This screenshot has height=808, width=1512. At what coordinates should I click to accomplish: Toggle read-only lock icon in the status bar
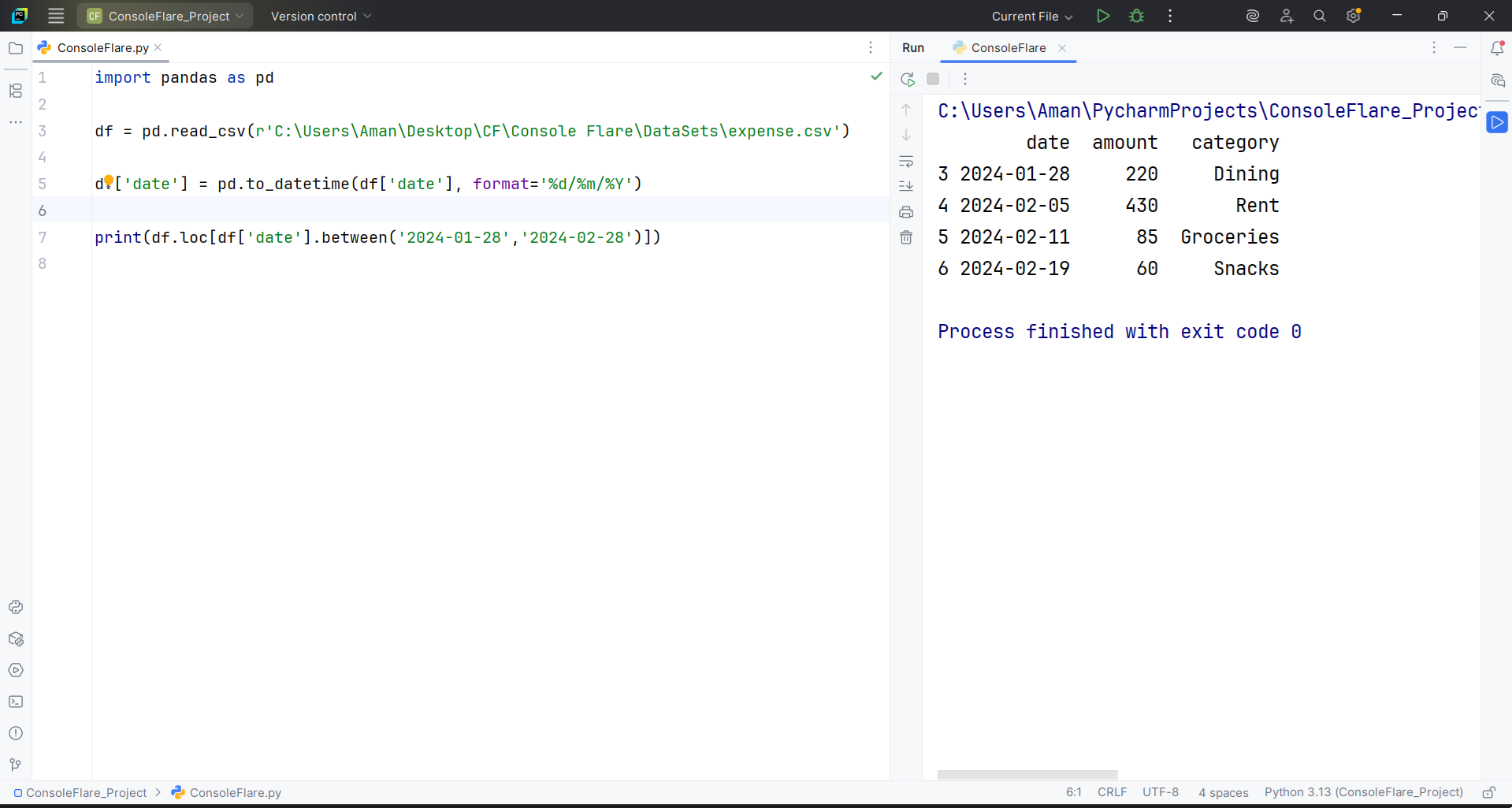[1488, 792]
